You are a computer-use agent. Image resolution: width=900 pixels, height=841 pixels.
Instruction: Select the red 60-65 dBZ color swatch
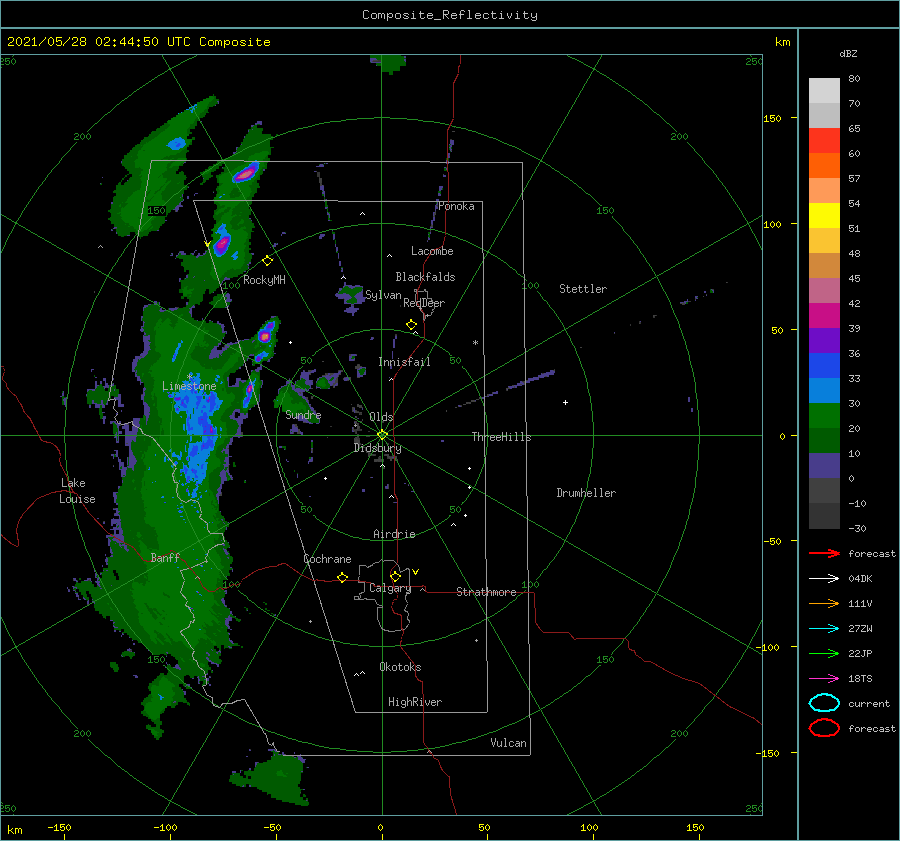(x=824, y=141)
